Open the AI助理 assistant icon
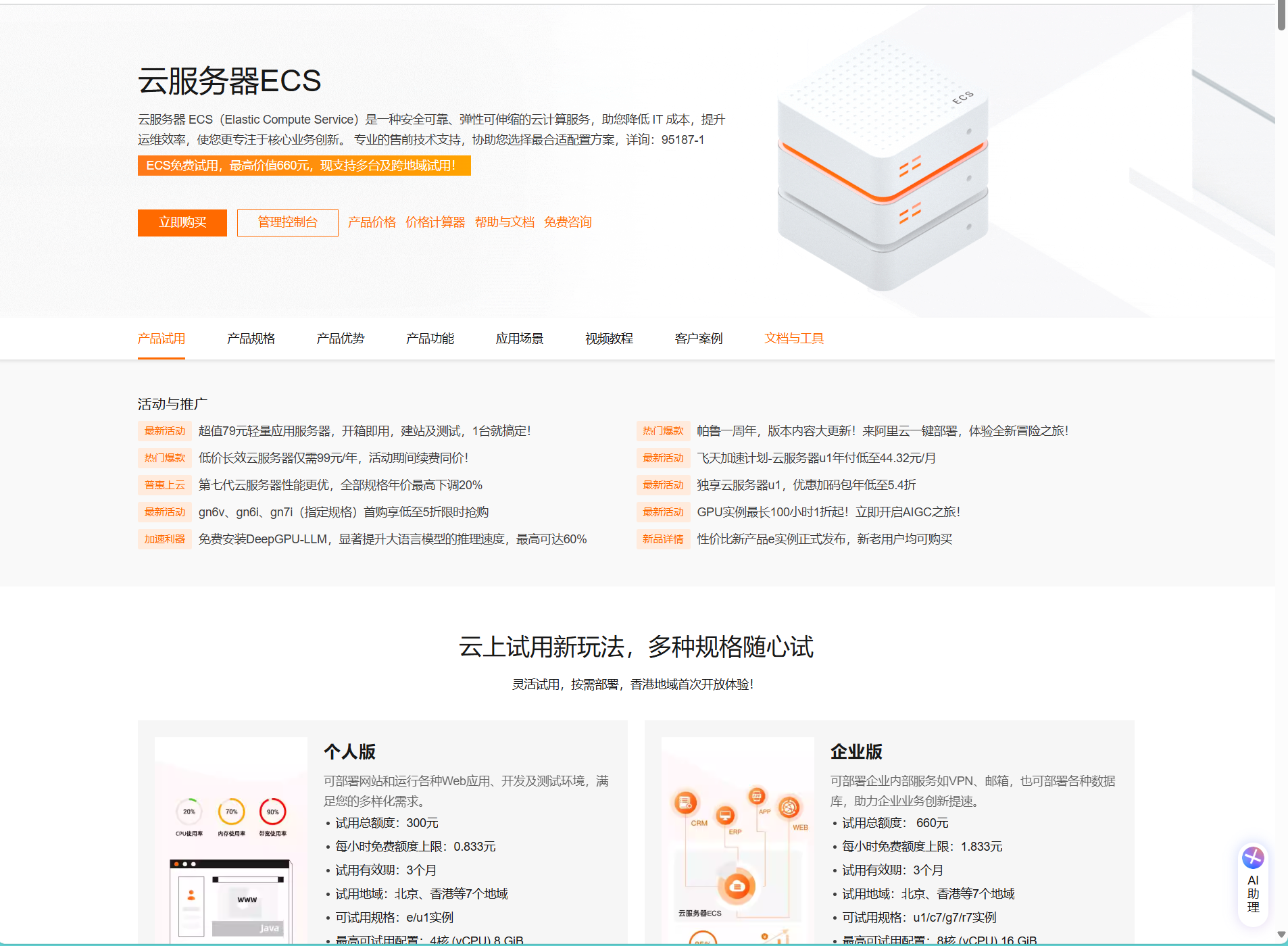Image resolution: width=1288 pixels, height=946 pixels. pyautogui.click(x=1253, y=885)
